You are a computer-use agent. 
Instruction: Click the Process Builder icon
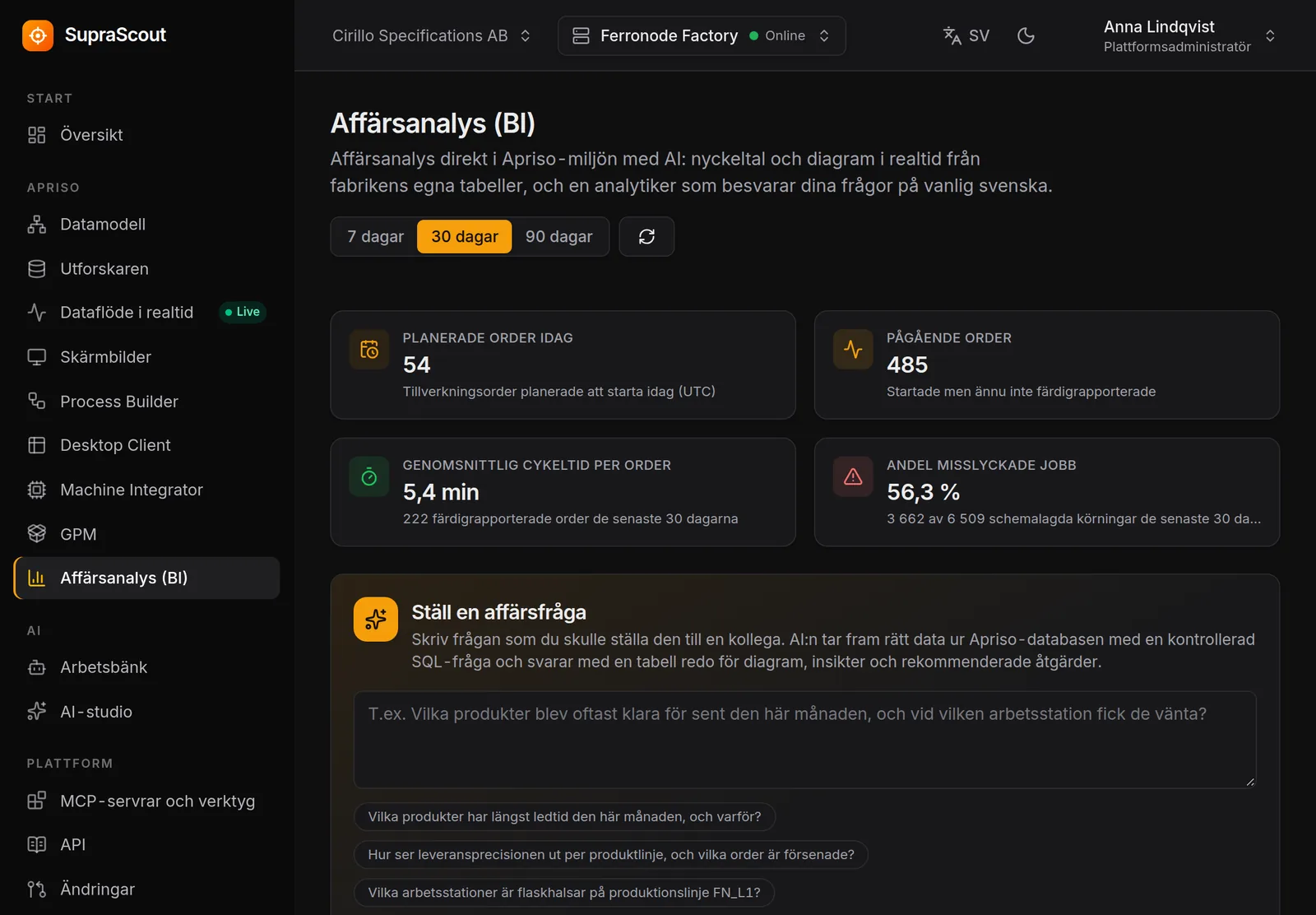tap(37, 401)
